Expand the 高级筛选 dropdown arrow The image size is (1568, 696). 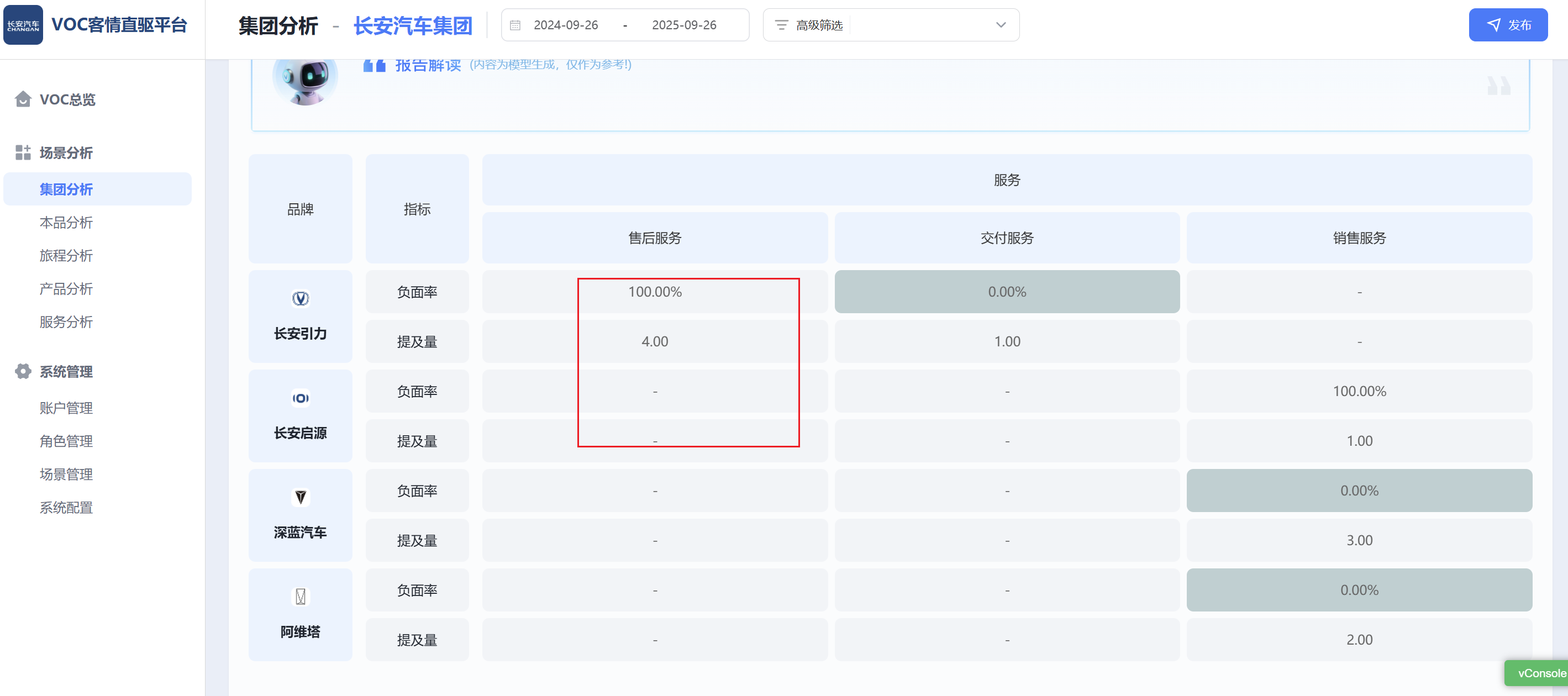pyautogui.click(x=1001, y=25)
